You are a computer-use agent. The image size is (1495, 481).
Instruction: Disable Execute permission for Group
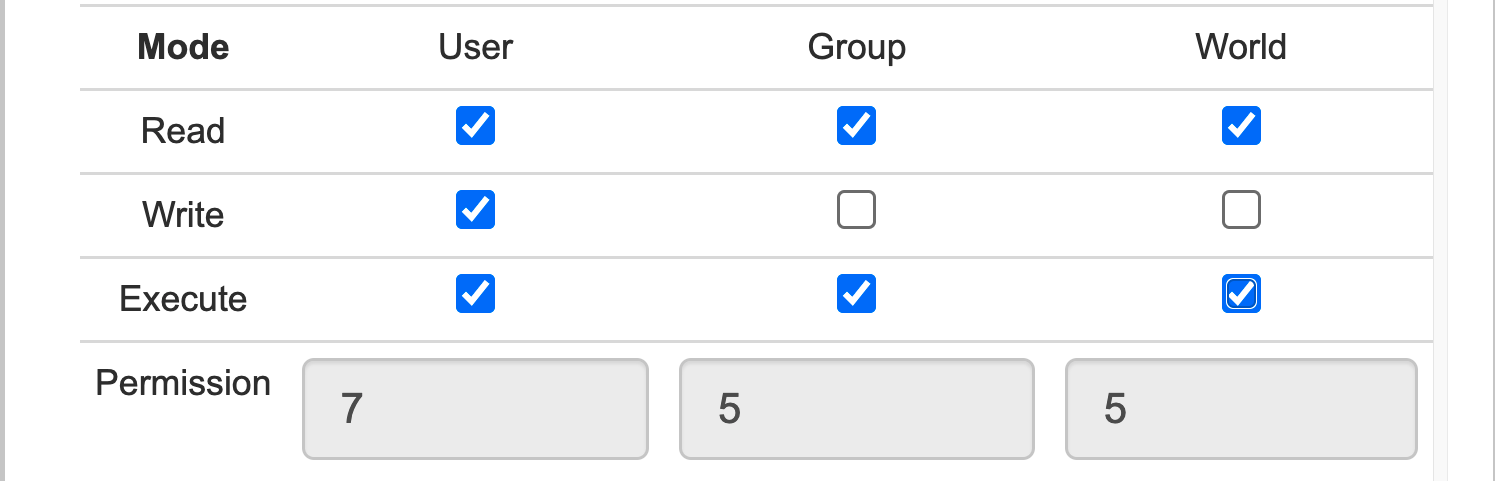pyautogui.click(x=856, y=294)
